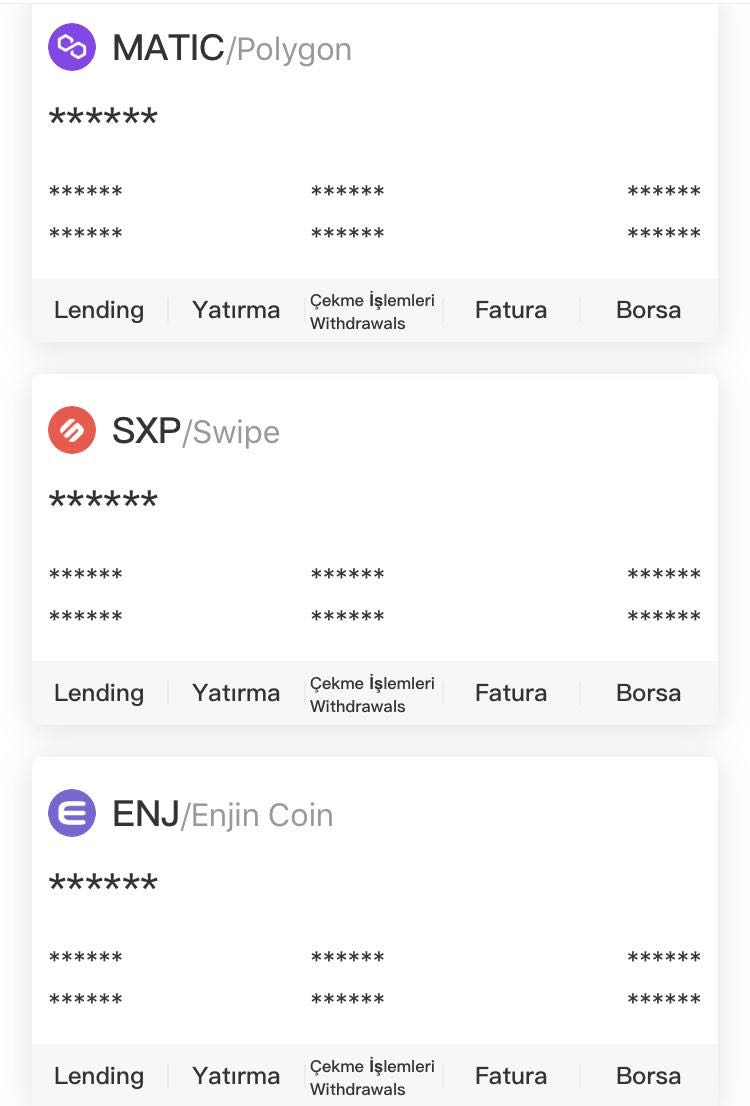Open Lending for MATIC

99,310
